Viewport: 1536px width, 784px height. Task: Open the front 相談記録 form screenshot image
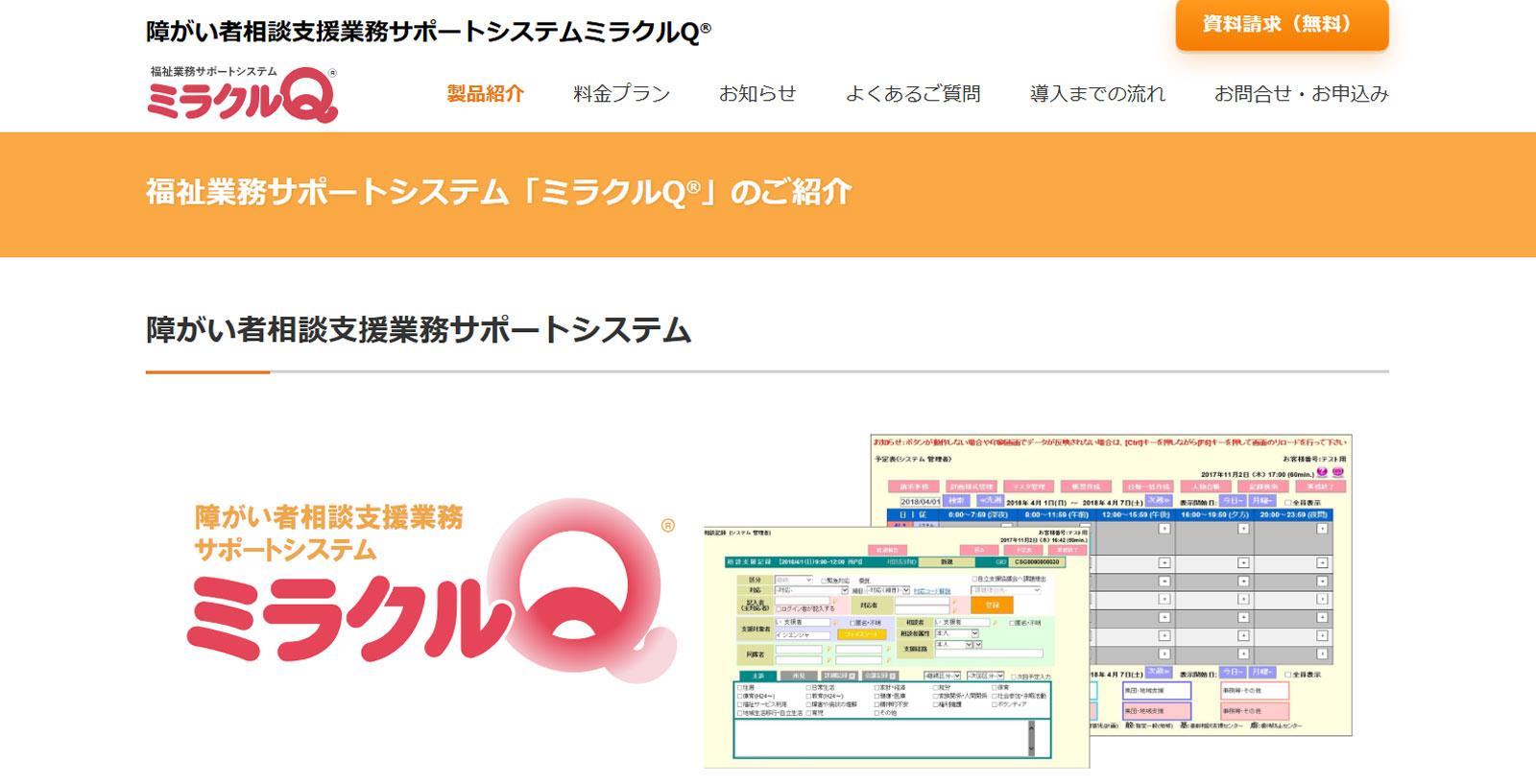pyautogui.click(x=897, y=647)
